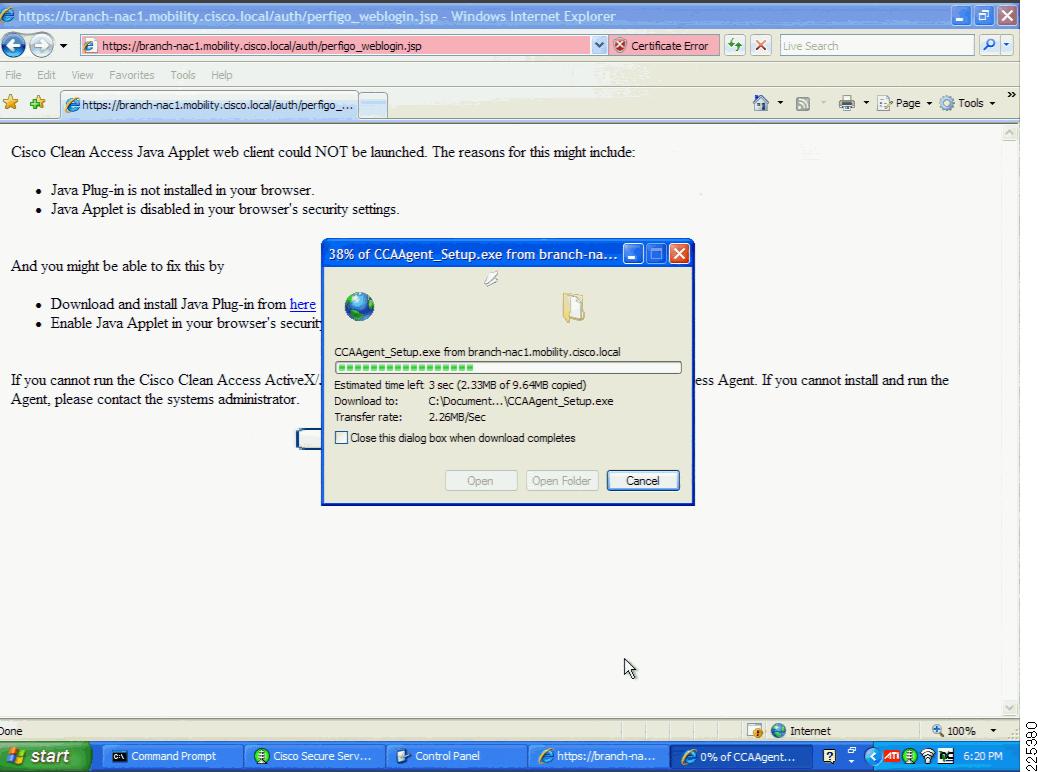
Task: Cancel the CCAAgent_Setup.exe download
Action: click(x=643, y=481)
